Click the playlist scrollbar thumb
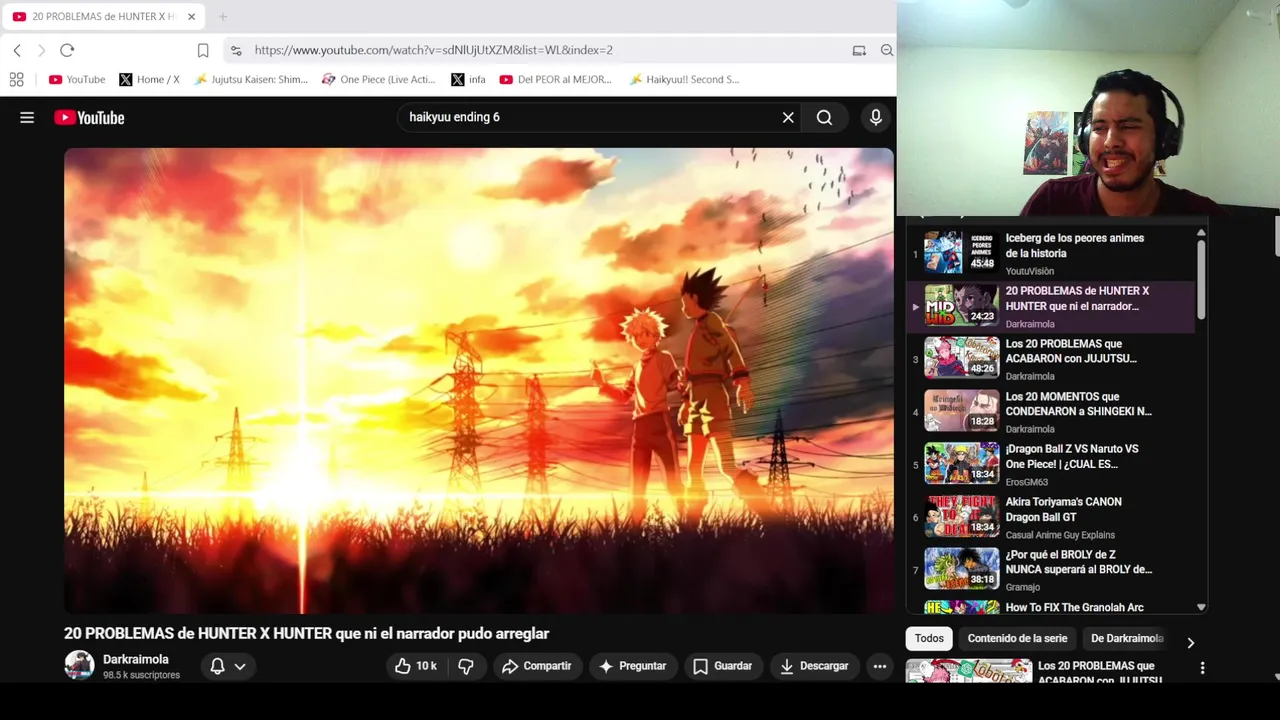This screenshot has height=720, width=1280. pyautogui.click(x=1201, y=280)
